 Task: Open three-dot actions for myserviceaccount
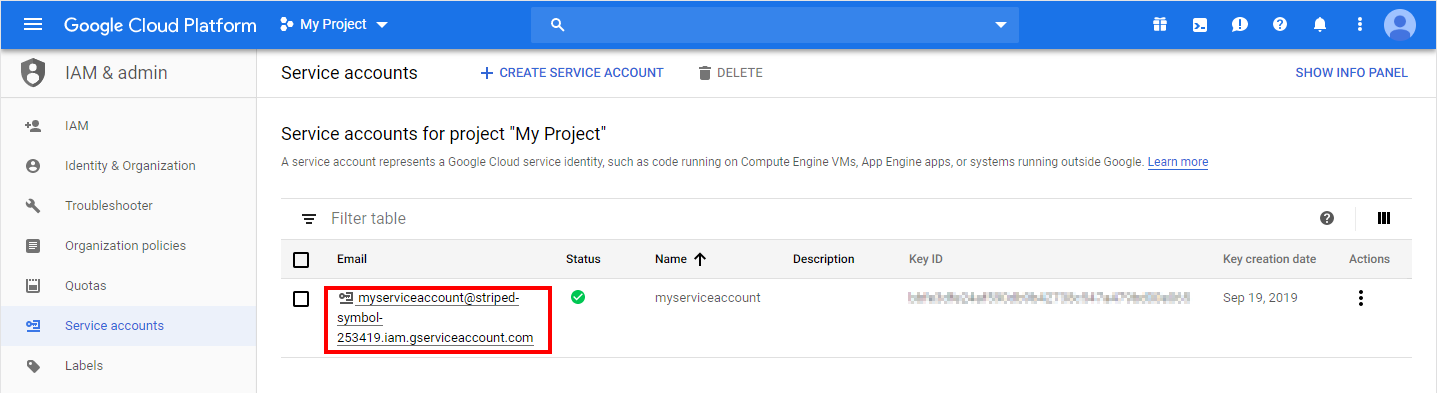pyautogui.click(x=1360, y=298)
